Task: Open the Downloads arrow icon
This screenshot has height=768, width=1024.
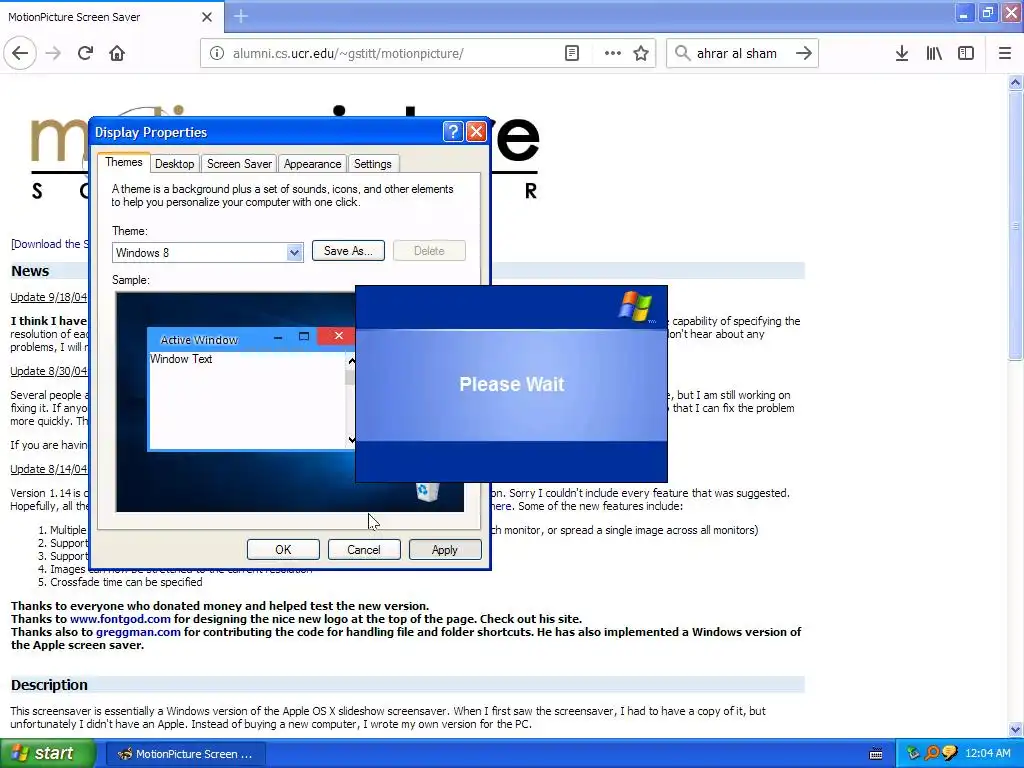Action: click(902, 54)
